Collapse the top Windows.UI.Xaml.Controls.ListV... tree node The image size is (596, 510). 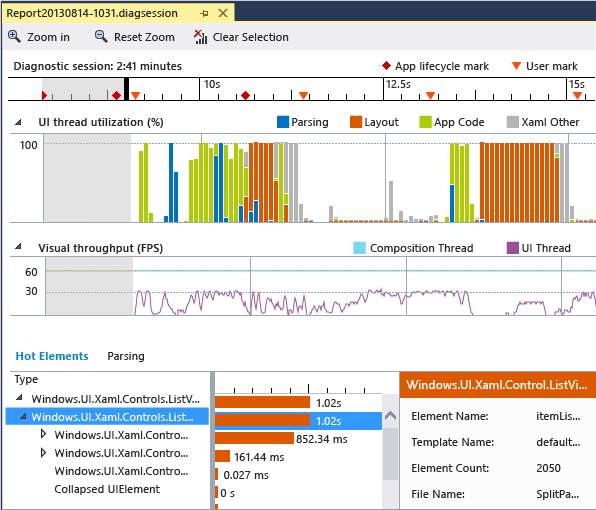pos(19,398)
